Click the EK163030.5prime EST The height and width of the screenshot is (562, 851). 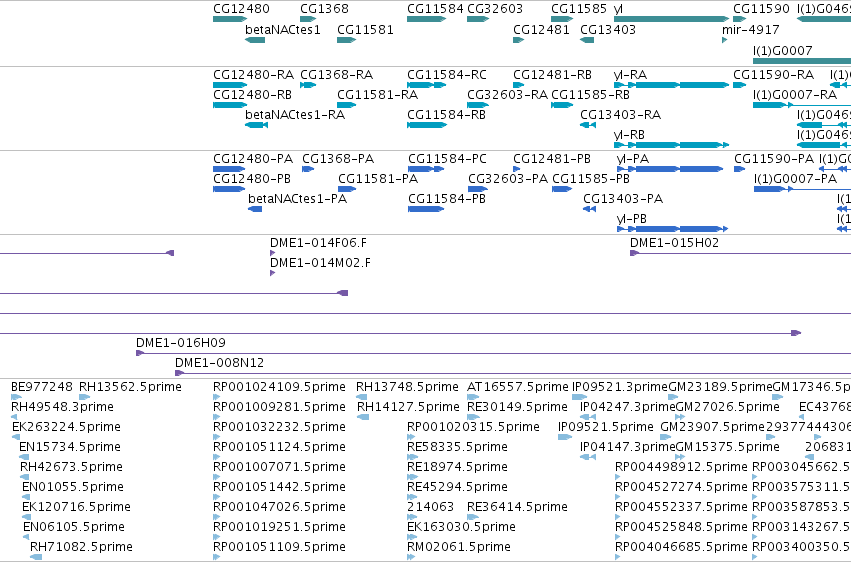[x=411, y=538]
